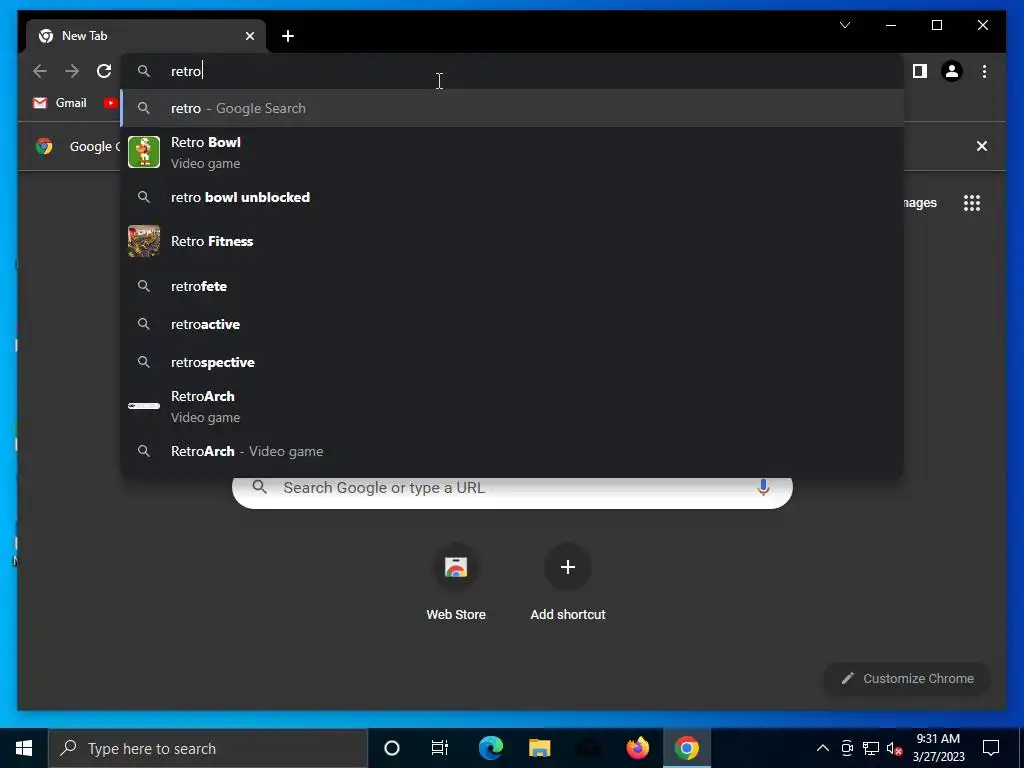Select the "retroactive" suggestion

[513, 324]
